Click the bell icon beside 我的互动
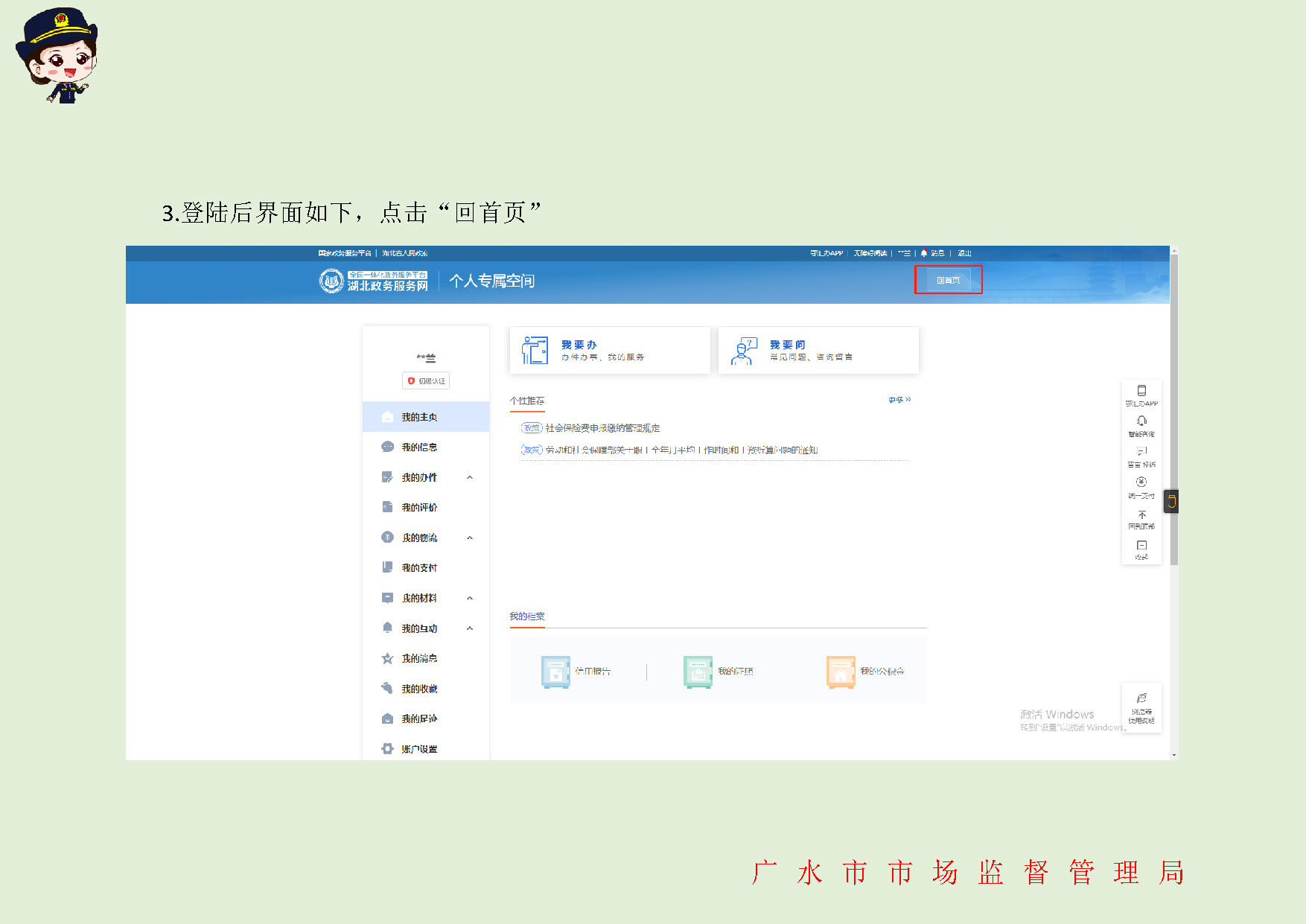 [x=387, y=628]
